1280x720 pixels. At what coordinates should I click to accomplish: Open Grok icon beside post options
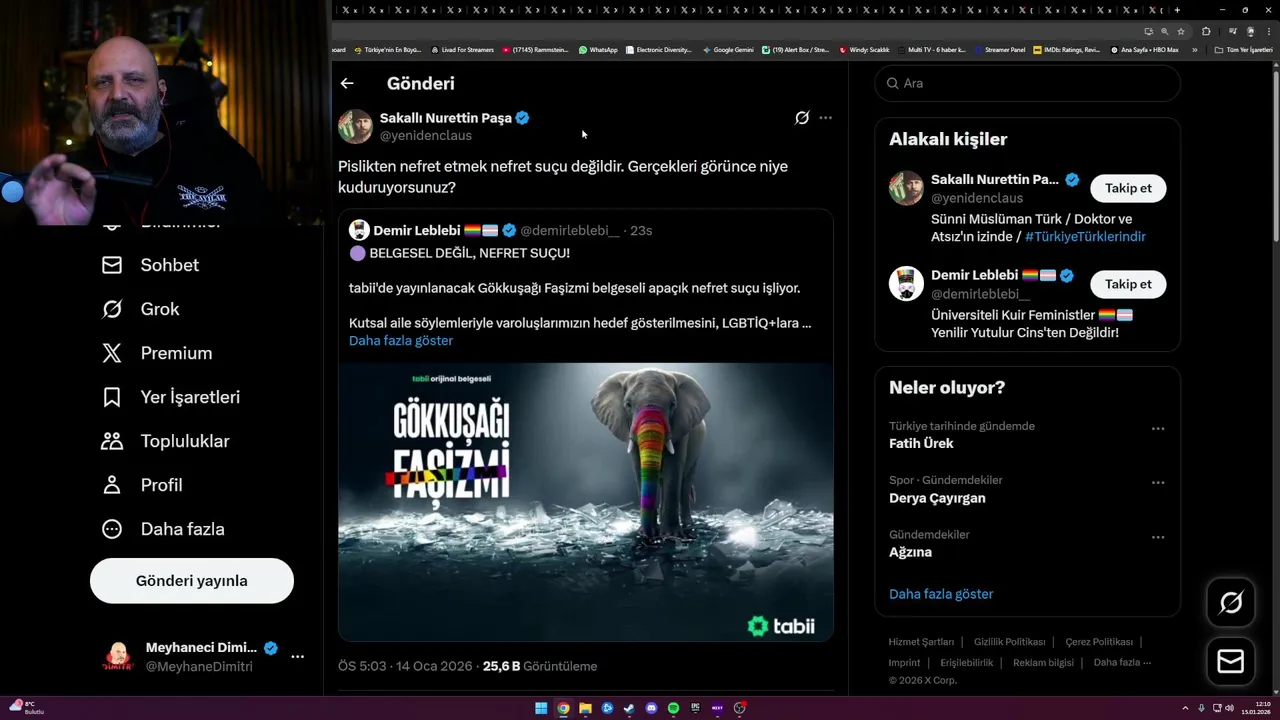[802, 118]
